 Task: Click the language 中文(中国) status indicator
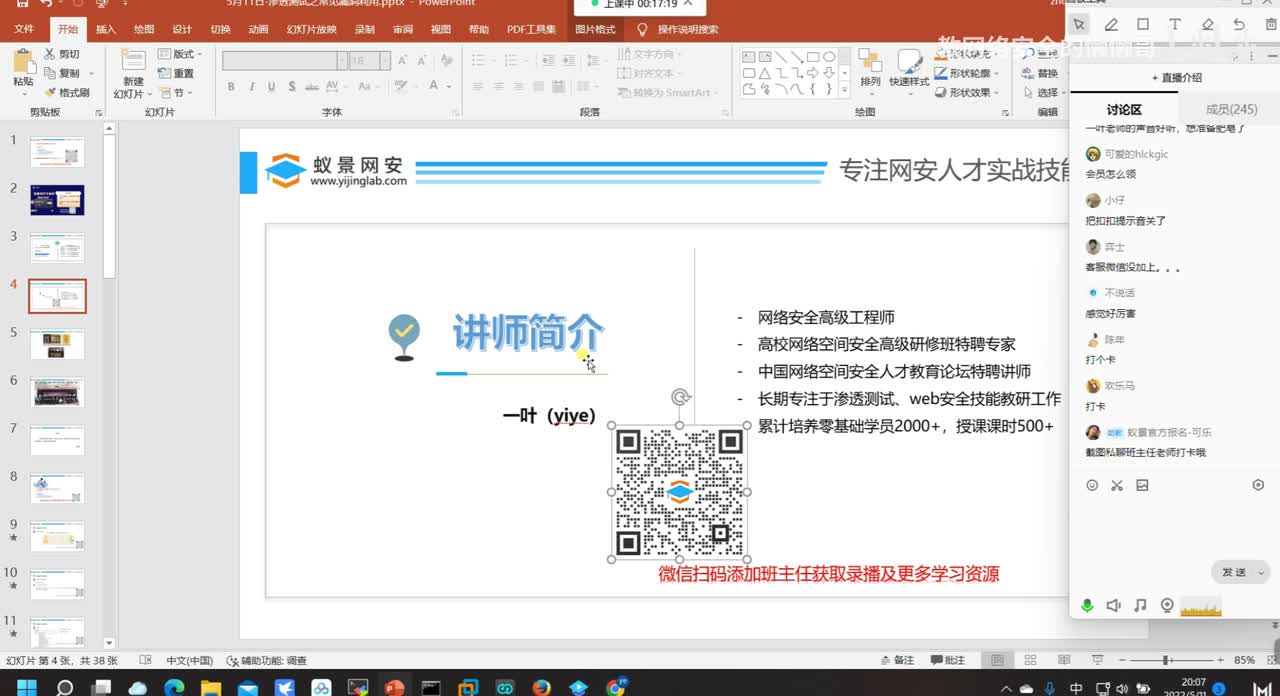(x=188, y=660)
